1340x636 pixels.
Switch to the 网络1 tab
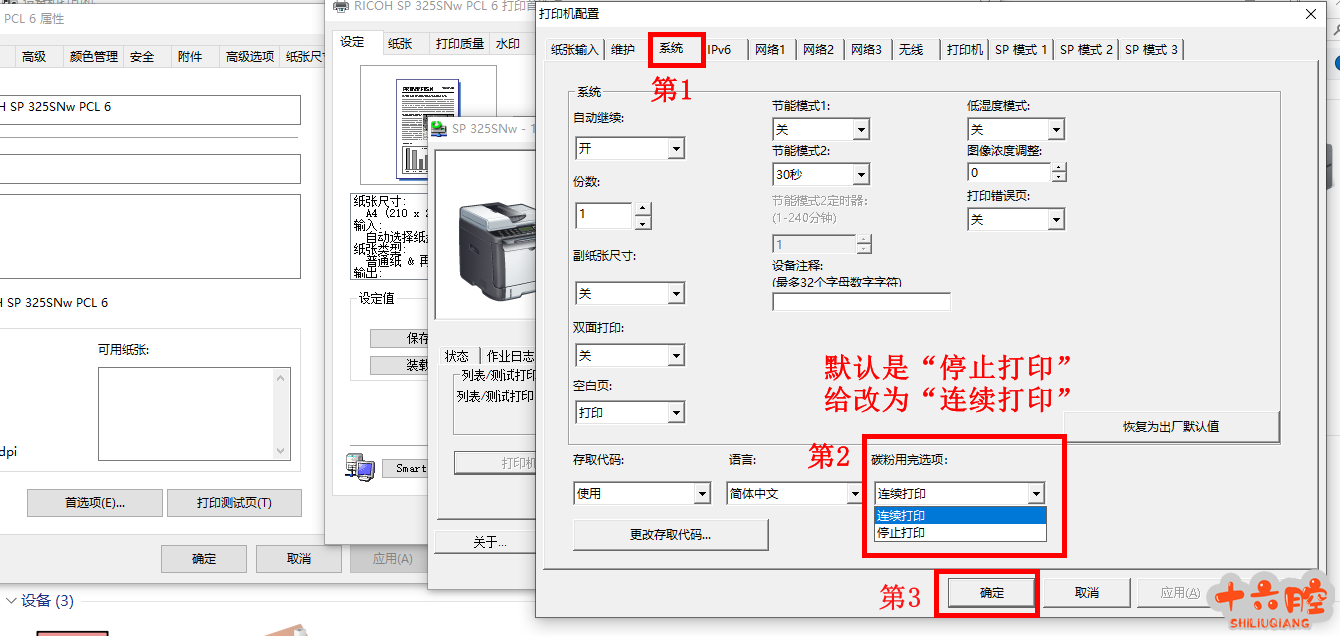tap(770, 49)
